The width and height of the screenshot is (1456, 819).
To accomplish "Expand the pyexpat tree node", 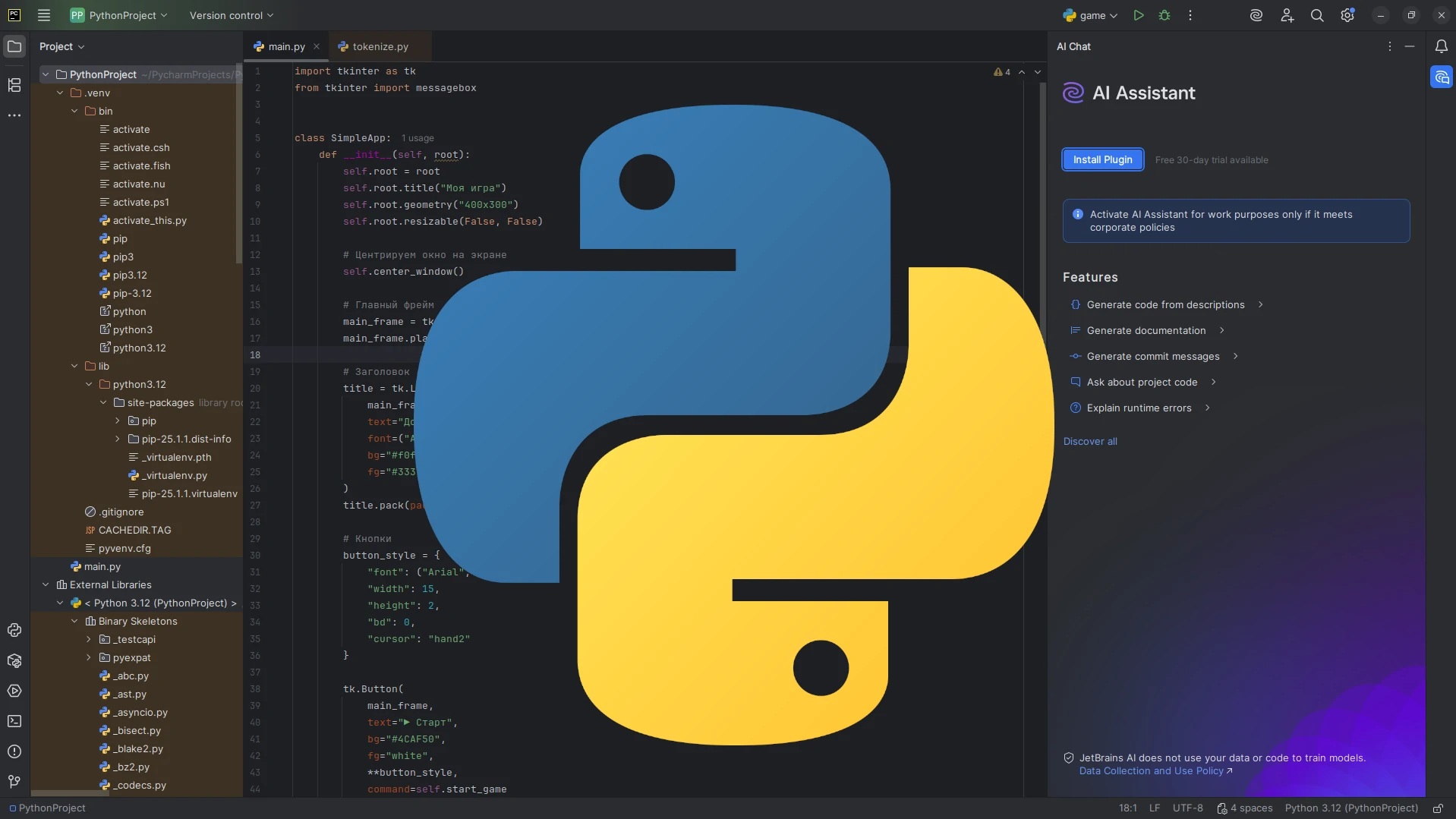I will (x=88, y=658).
